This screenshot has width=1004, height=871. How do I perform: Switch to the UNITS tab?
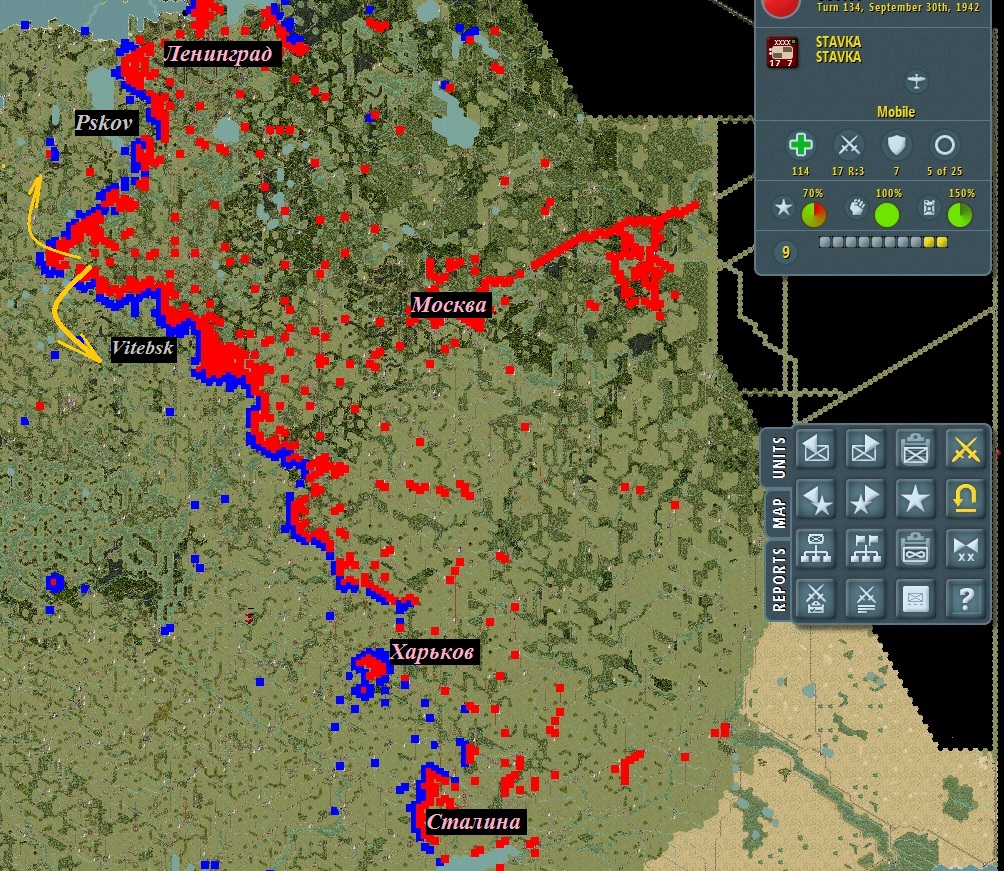click(x=779, y=457)
